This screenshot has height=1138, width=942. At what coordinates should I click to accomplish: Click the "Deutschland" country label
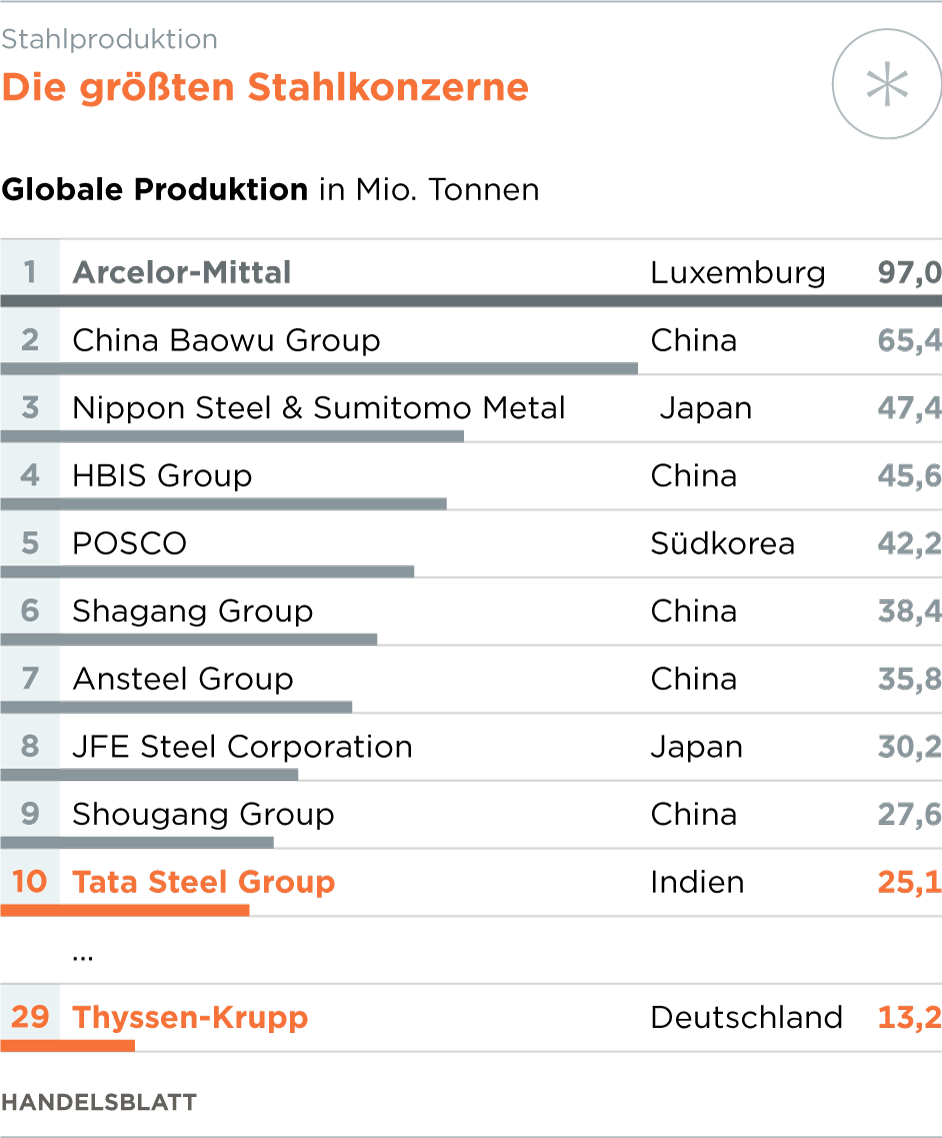point(746,1017)
